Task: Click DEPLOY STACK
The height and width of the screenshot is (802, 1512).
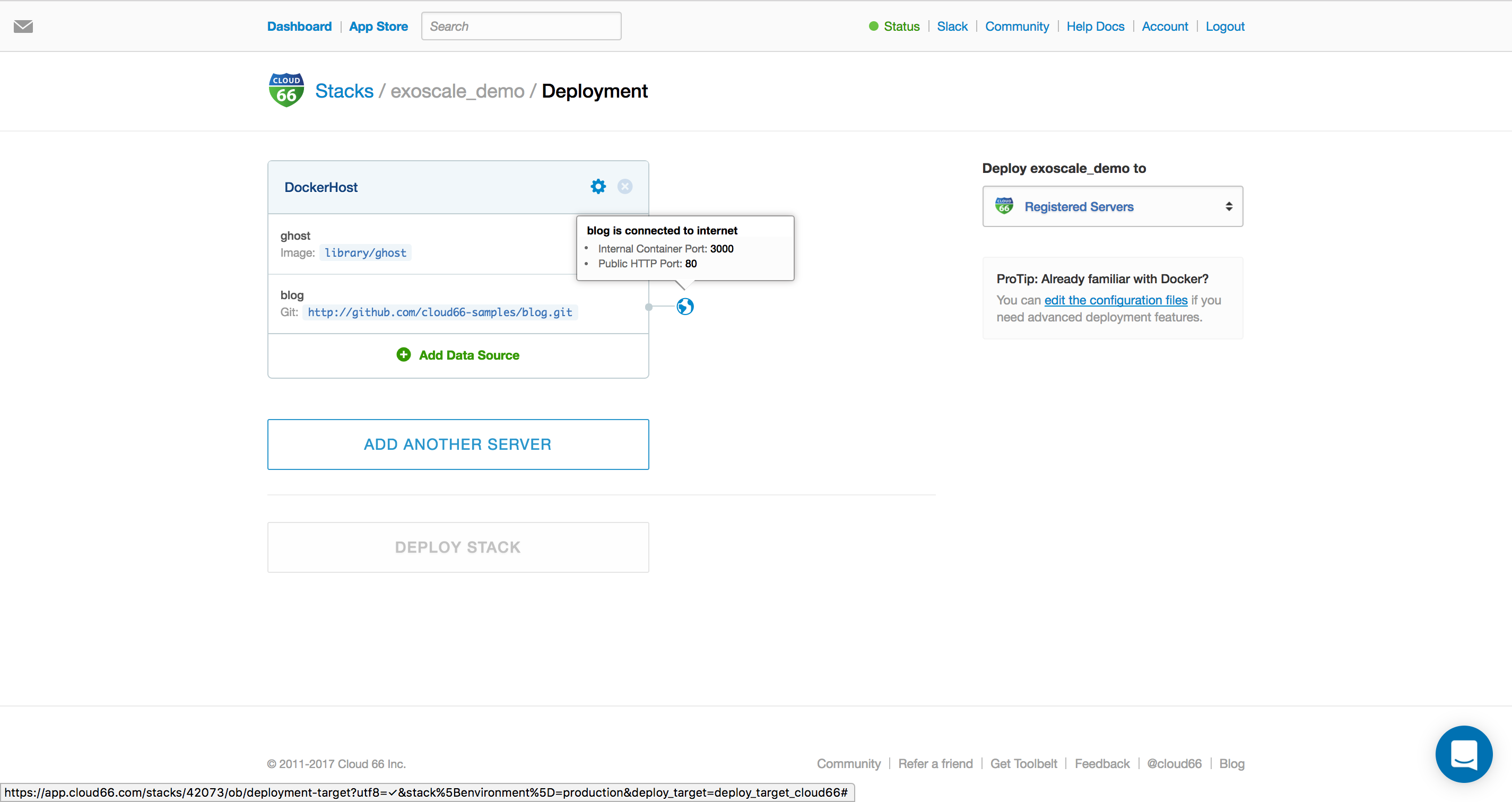Action: click(458, 546)
